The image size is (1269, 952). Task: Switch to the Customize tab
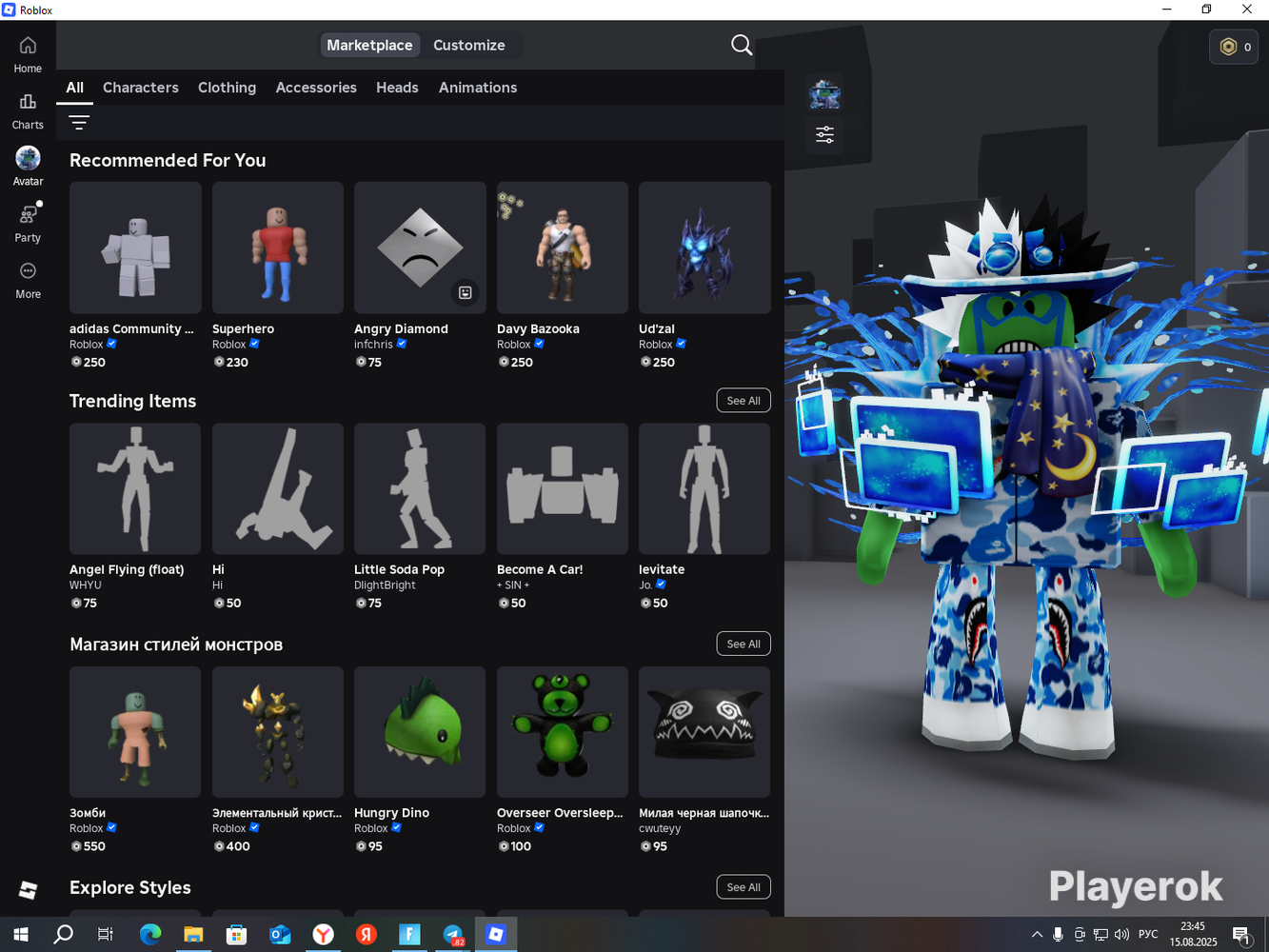(x=469, y=45)
